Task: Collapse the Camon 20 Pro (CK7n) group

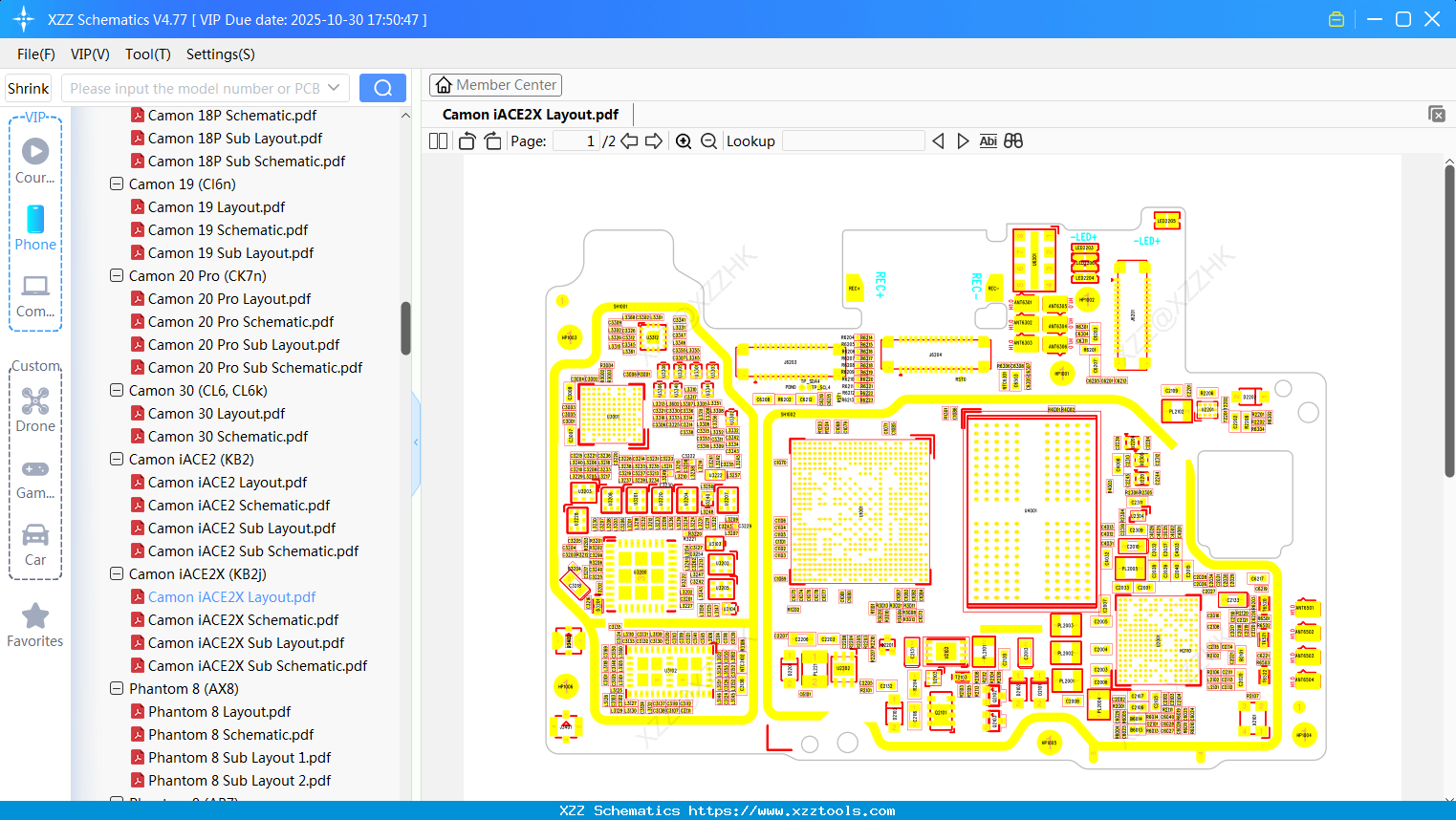Action: click(117, 276)
